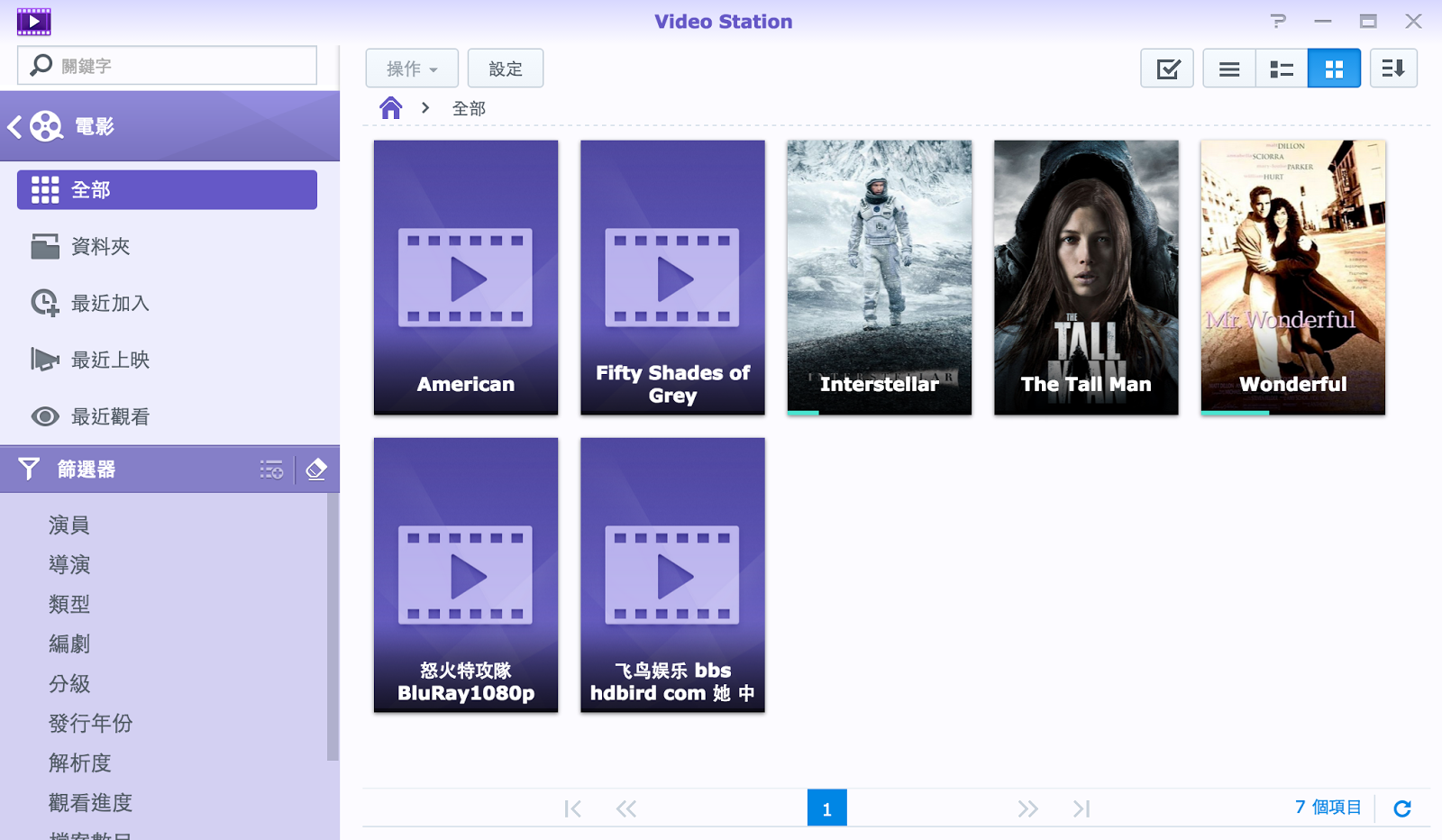The image size is (1442, 840).
Task: Show 最近加入 recently added videos
Action: 167,303
